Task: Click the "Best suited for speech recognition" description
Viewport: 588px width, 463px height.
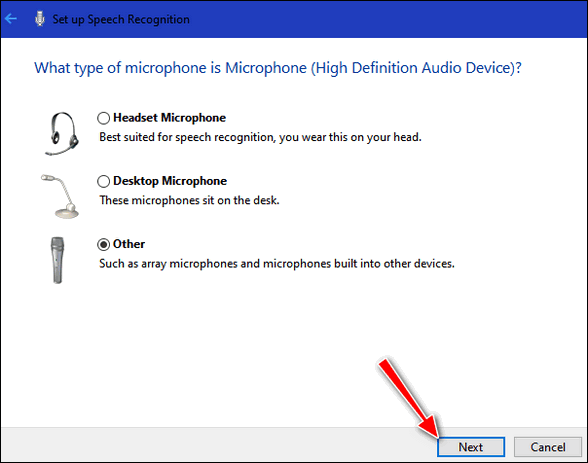Action: click(260, 137)
